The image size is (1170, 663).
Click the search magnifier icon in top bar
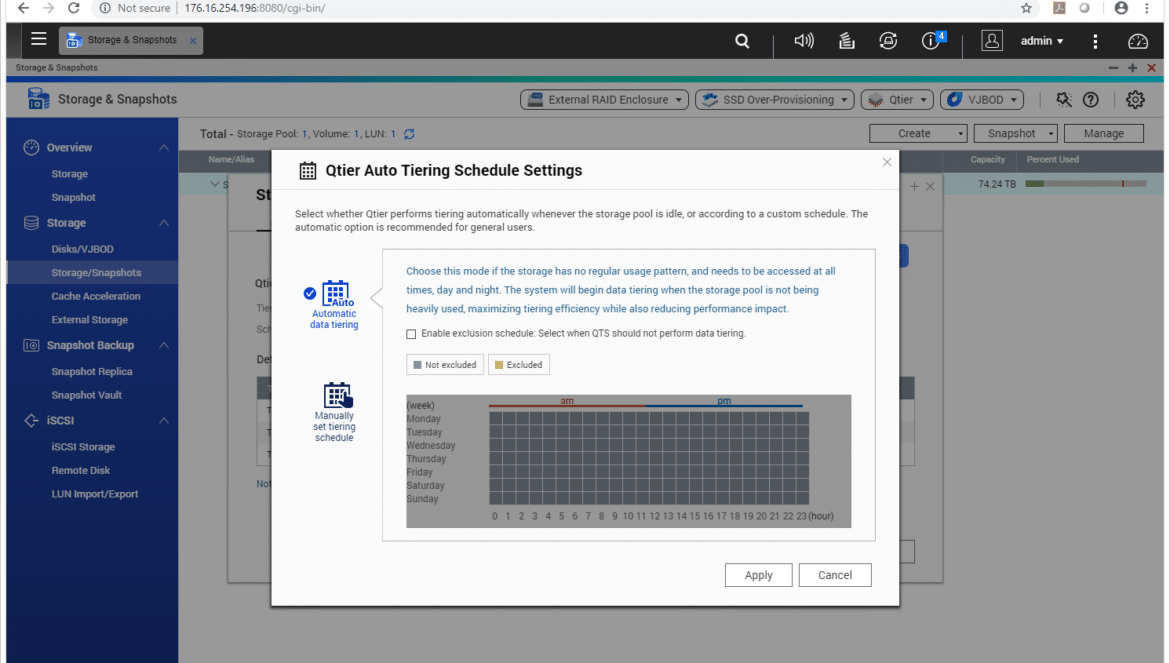tap(742, 41)
